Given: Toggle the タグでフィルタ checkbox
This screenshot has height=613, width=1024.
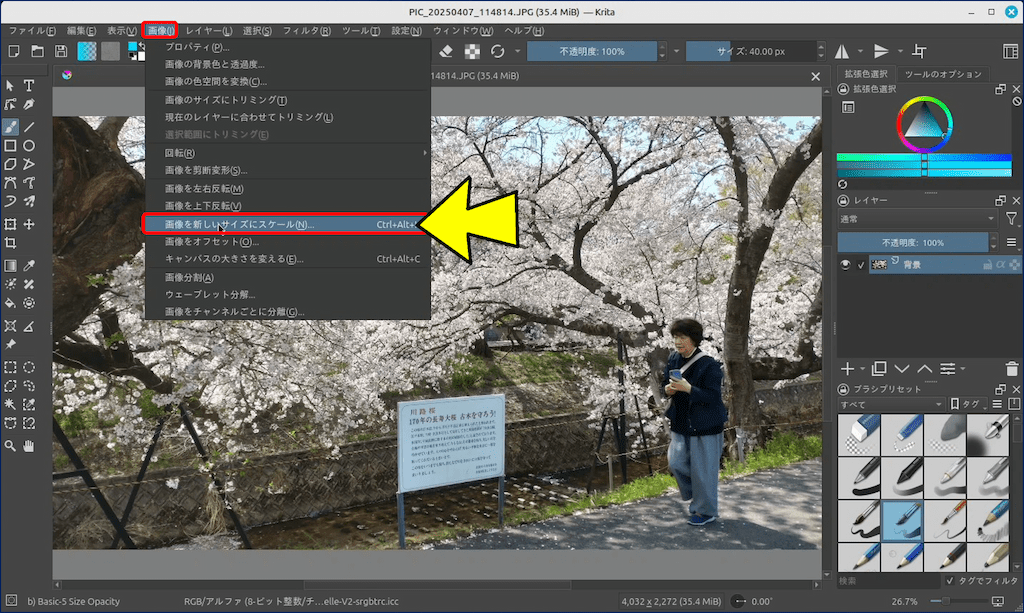Looking at the screenshot, I should 950,581.
